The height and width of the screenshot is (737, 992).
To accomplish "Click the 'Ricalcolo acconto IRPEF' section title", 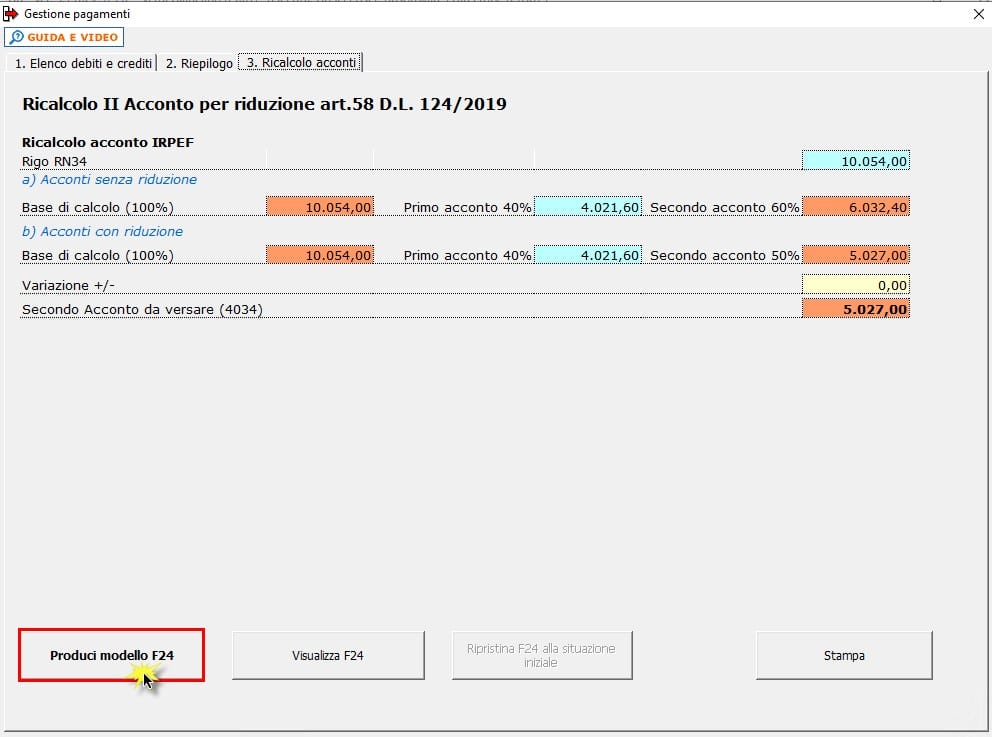I will tap(108, 142).
